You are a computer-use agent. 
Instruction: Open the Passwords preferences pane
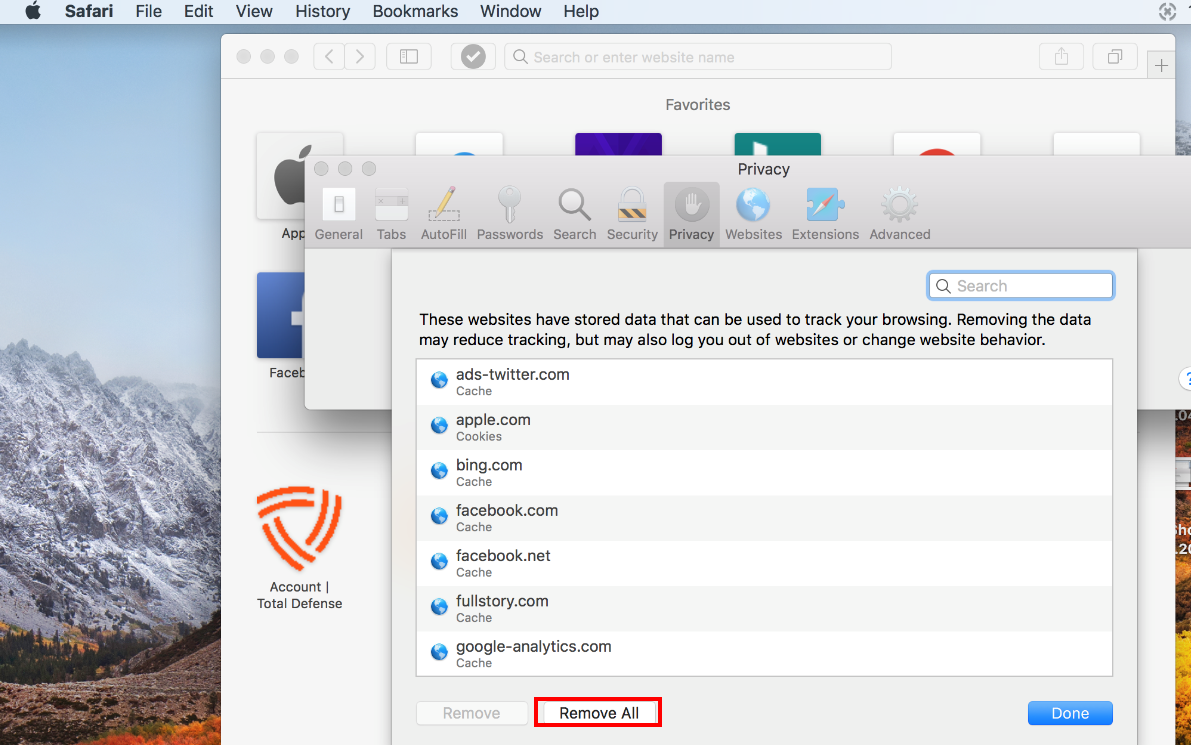[510, 214]
